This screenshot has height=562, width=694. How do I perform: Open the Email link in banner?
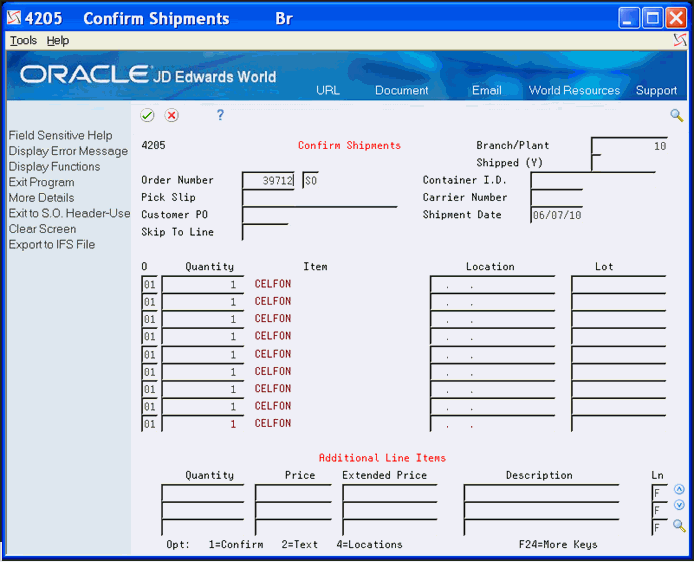coord(486,90)
